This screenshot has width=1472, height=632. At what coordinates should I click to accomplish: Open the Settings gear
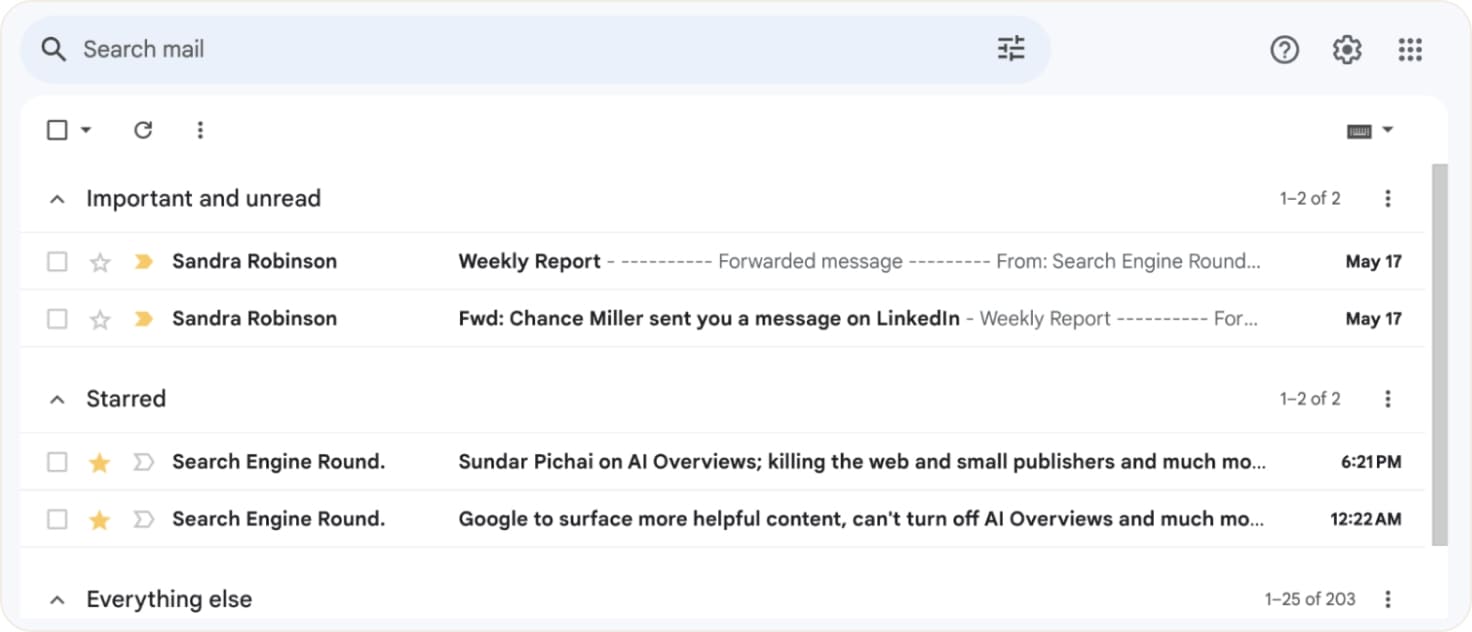point(1347,49)
